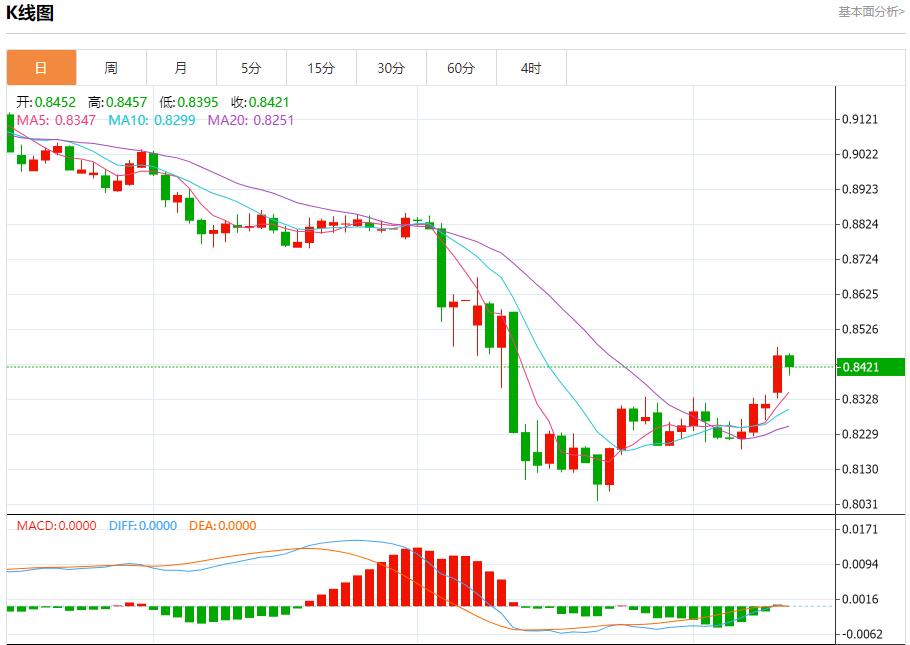
Task: Click the DEA:0.0000 indicator label
Action: click(223, 525)
